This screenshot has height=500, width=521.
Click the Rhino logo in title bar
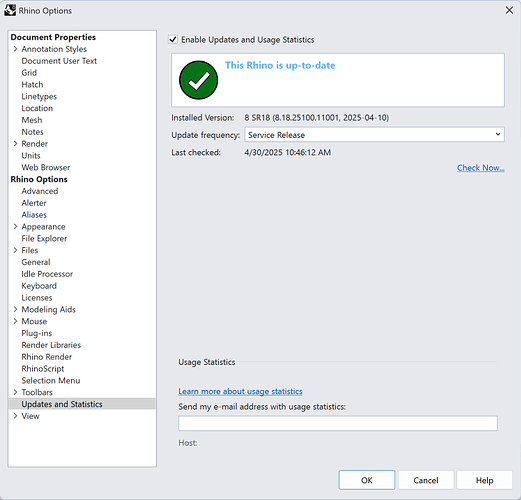[10, 10]
